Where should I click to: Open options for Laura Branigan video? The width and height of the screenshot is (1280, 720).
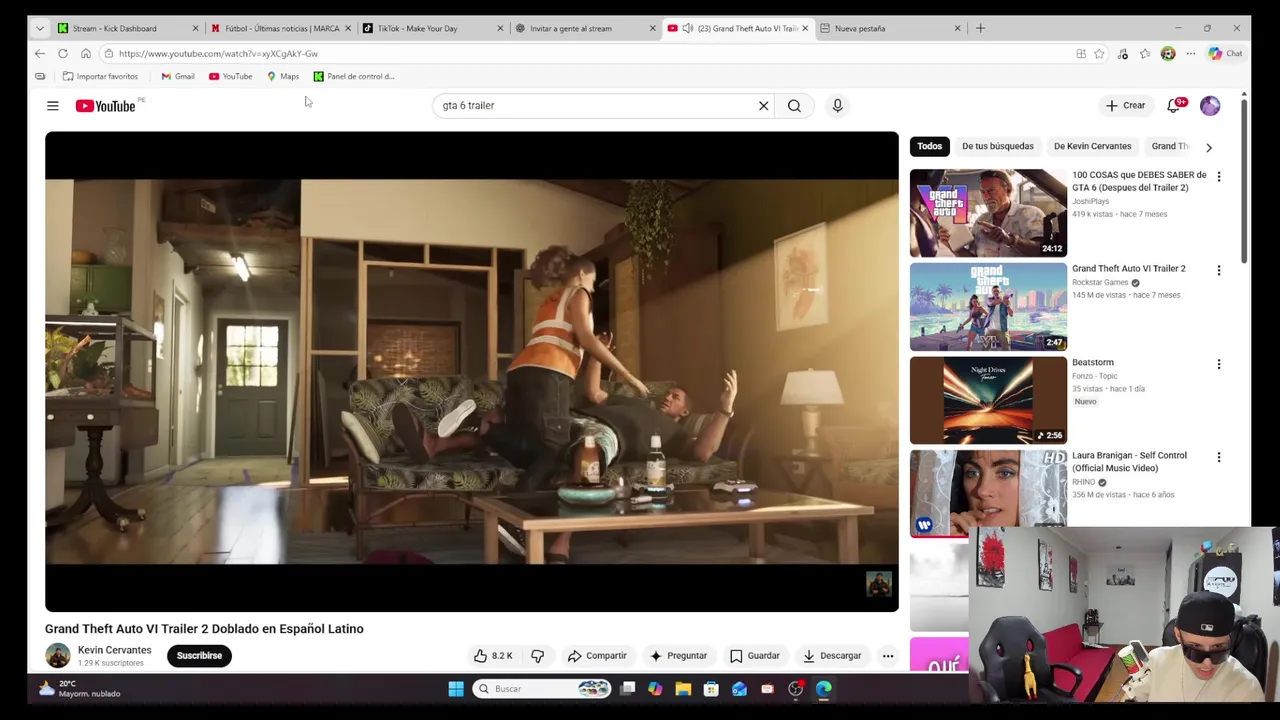pyautogui.click(x=1218, y=457)
